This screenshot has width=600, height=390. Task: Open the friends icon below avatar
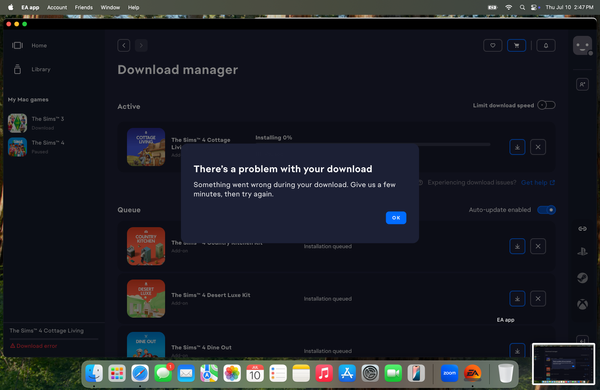pyautogui.click(x=582, y=85)
